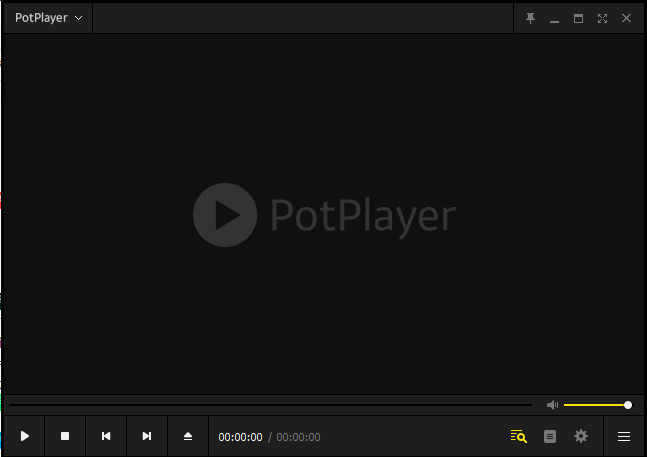Open a file with the eject button
Screen dimensions: 647x457
click(x=188, y=436)
